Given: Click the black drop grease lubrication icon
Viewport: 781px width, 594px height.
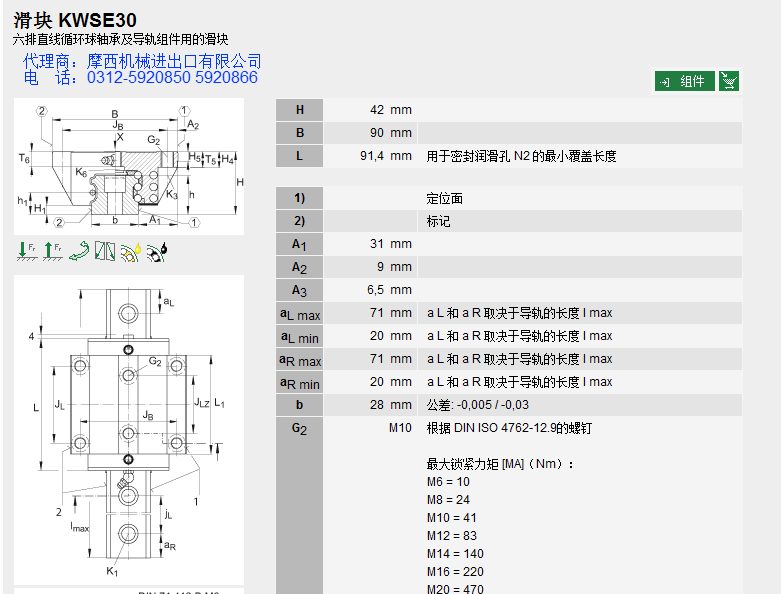Looking at the screenshot, I should [x=156, y=252].
